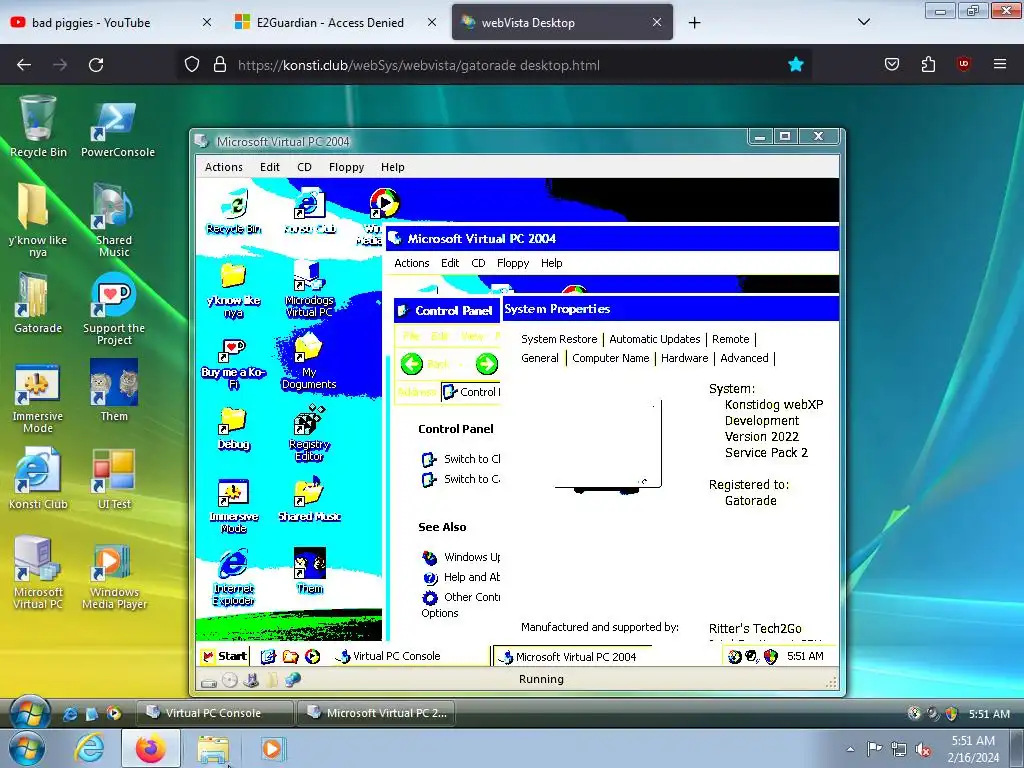Screen dimensions: 1024x768
Task: Select Virtual PC Console in Vista taskbar
Action: (x=214, y=712)
